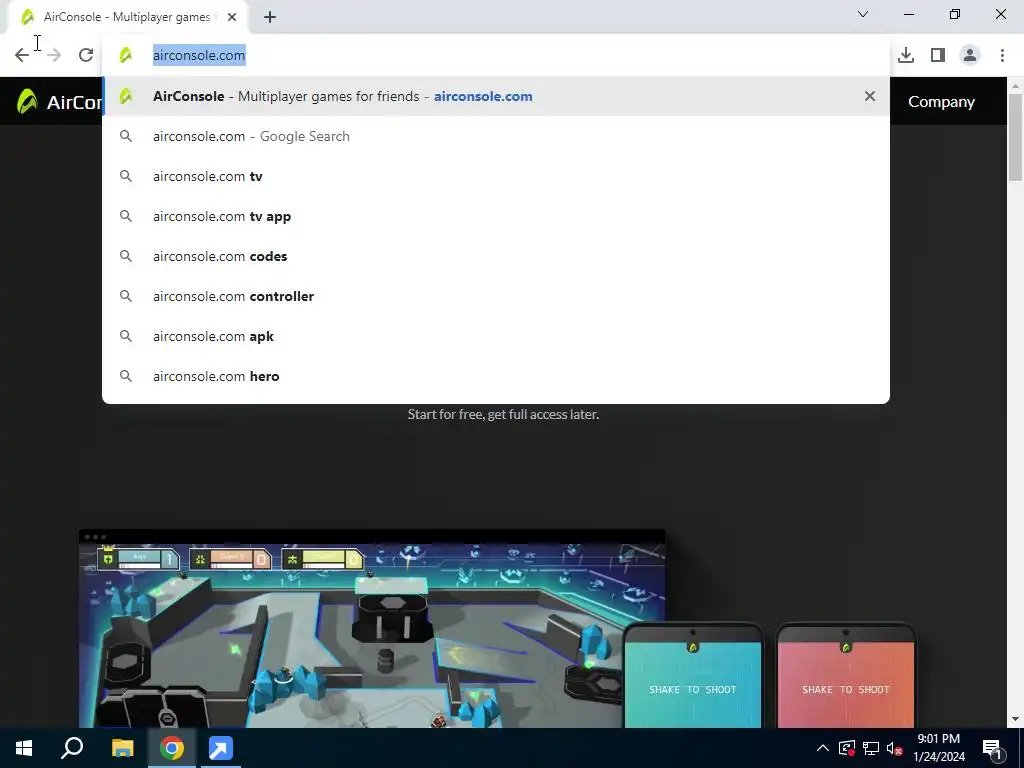Open the Chrome profile avatar
Image resolution: width=1024 pixels, height=768 pixels.
970,56
